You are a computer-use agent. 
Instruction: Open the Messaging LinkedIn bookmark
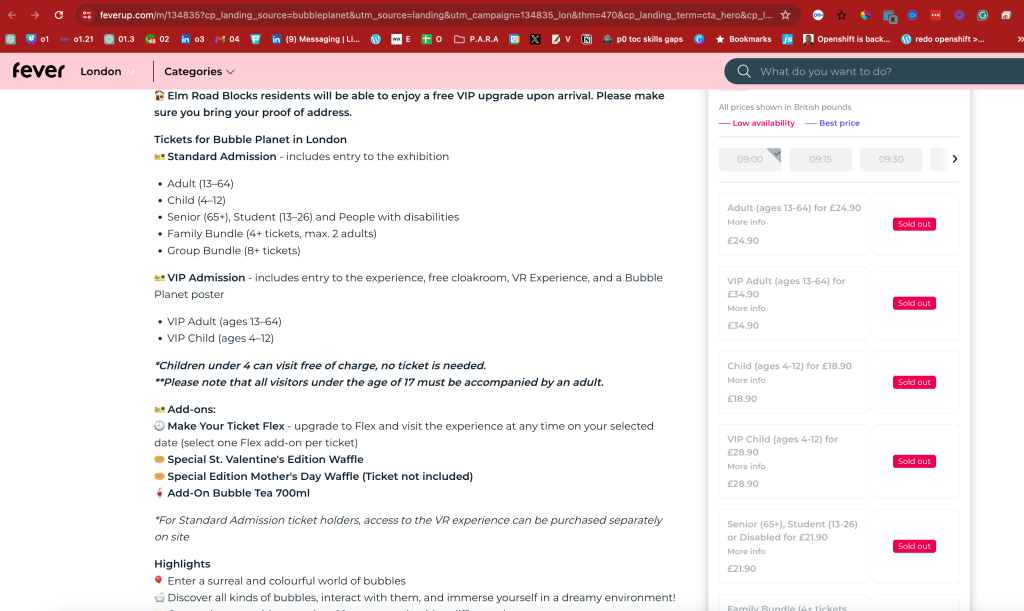(315, 39)
